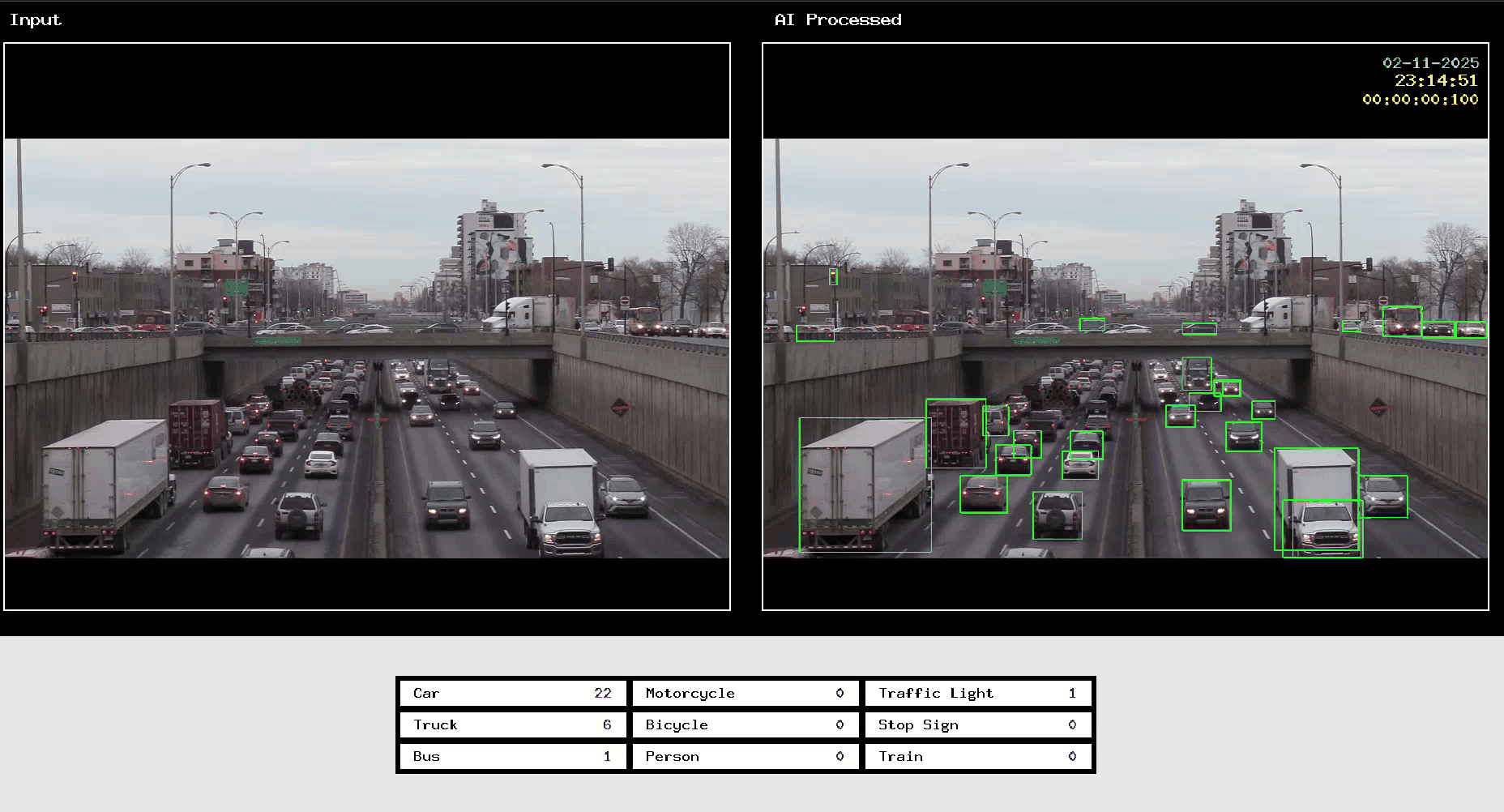Select the detected traffic light bounding box
The height and width of the screenshot is (812, 1504).
click(833, 277)
